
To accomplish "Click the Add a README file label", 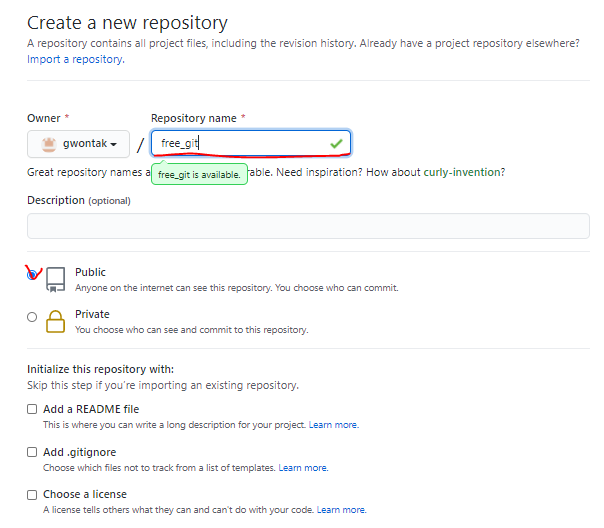I will [x=91, y=409].
